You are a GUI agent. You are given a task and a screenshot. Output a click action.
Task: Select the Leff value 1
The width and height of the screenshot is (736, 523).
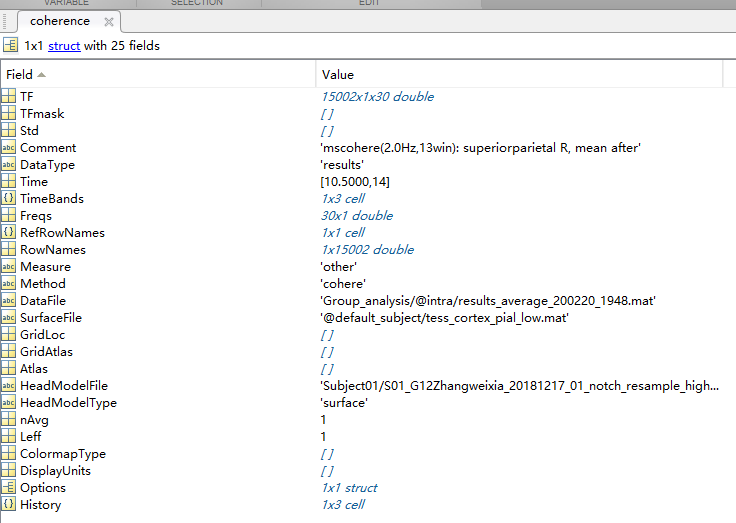point(323,437)
